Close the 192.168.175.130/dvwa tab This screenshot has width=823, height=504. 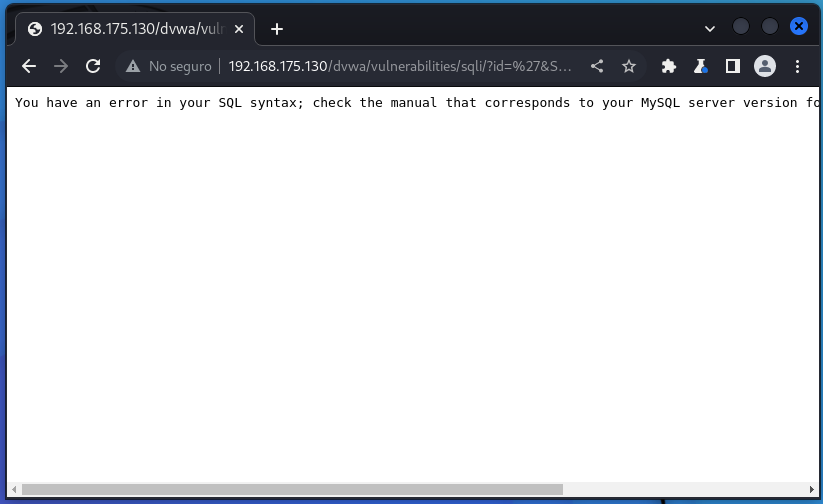[x=239, y=29]
